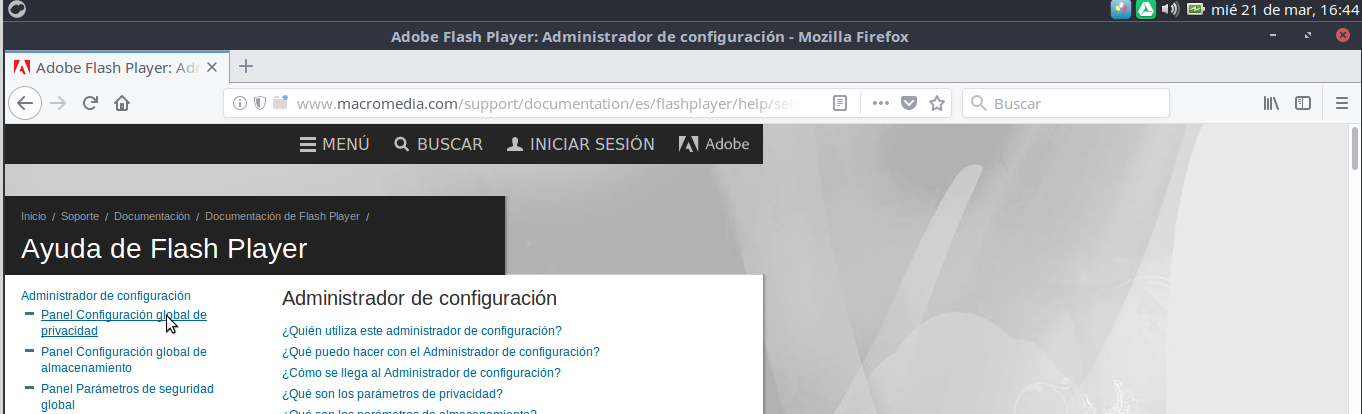Image resolution: width=1362 pixels, height=414 pixels.
Task: Open the system menu icon at top-left
Action: [x=16, y=9]
